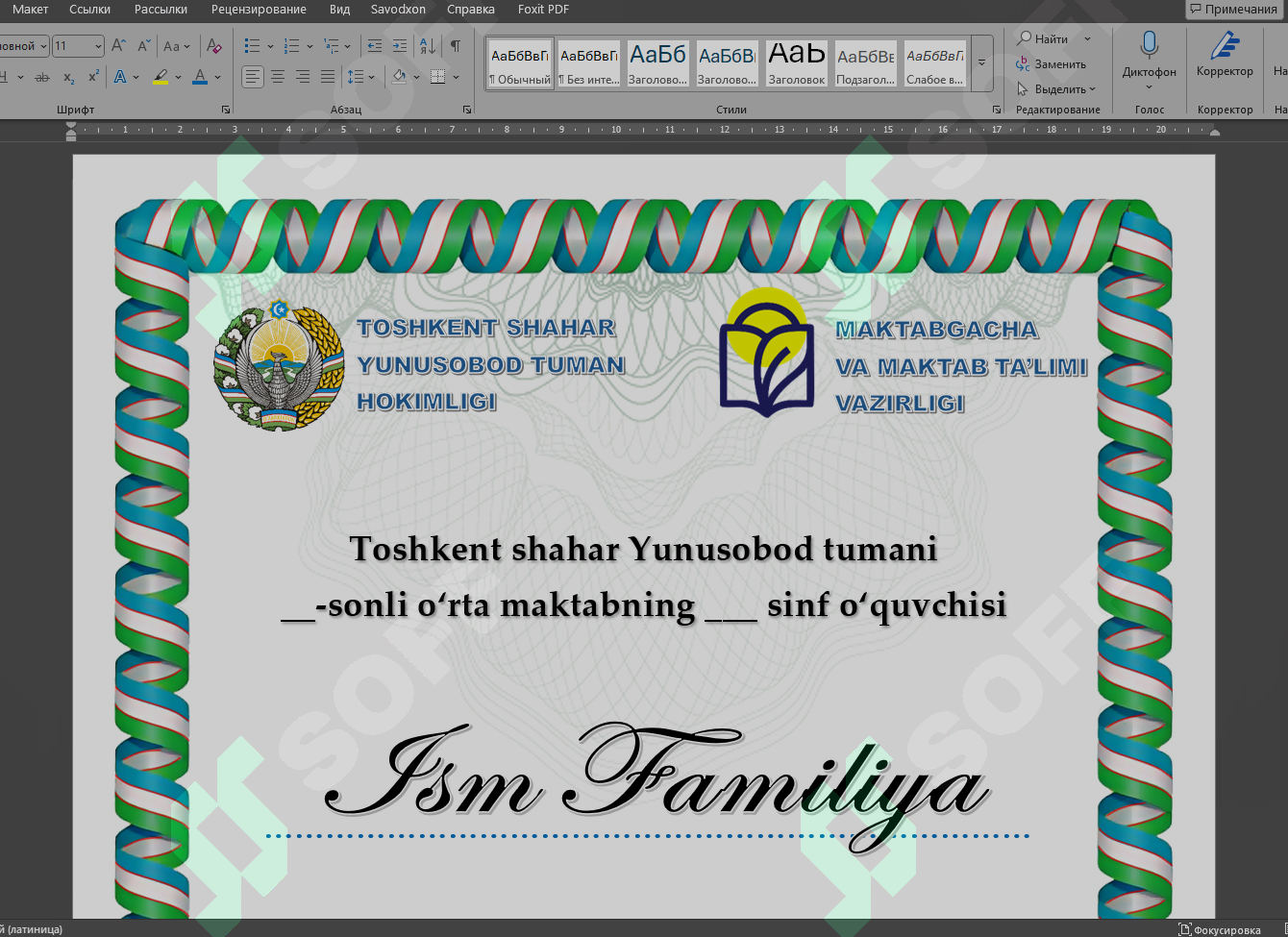Screen dimensions: 1288x937
Task: Open the Рецензирование tab
Action: click(x=259, y=9)
